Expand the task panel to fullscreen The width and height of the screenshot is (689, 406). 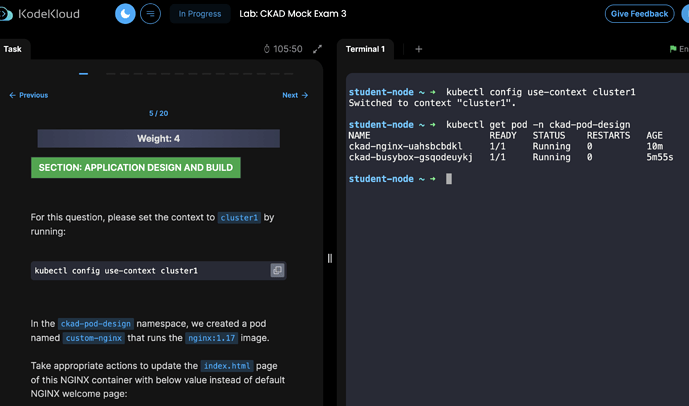click(x=318, y=49)
